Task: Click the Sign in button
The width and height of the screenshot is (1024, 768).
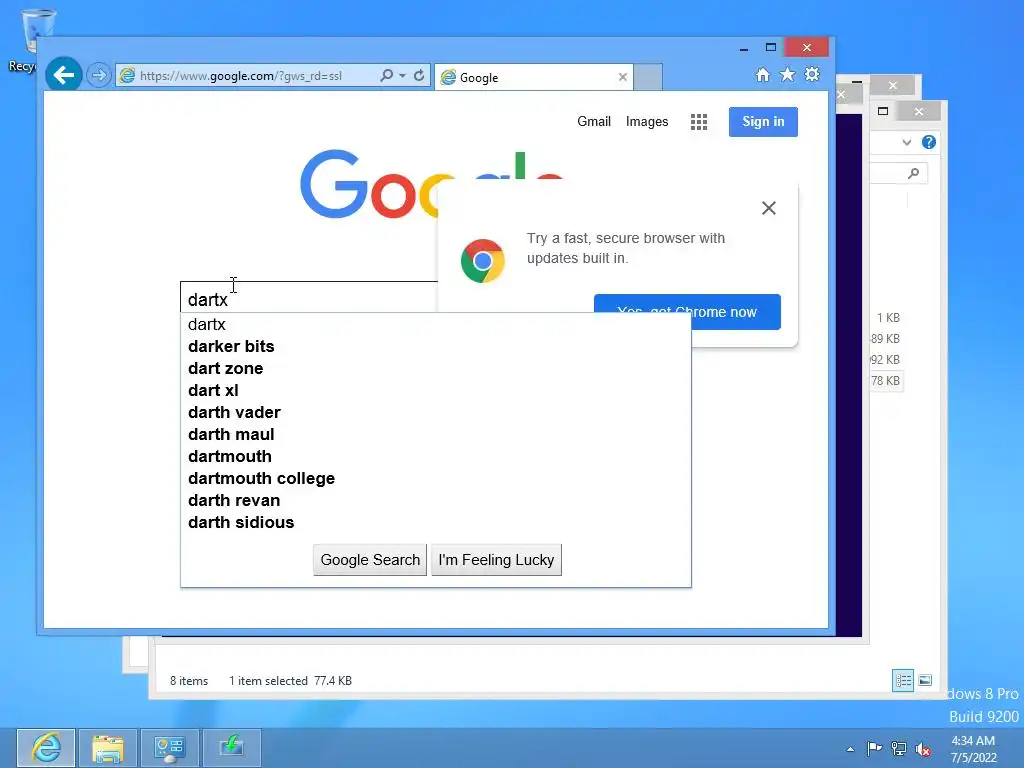Action: (763, 121)
